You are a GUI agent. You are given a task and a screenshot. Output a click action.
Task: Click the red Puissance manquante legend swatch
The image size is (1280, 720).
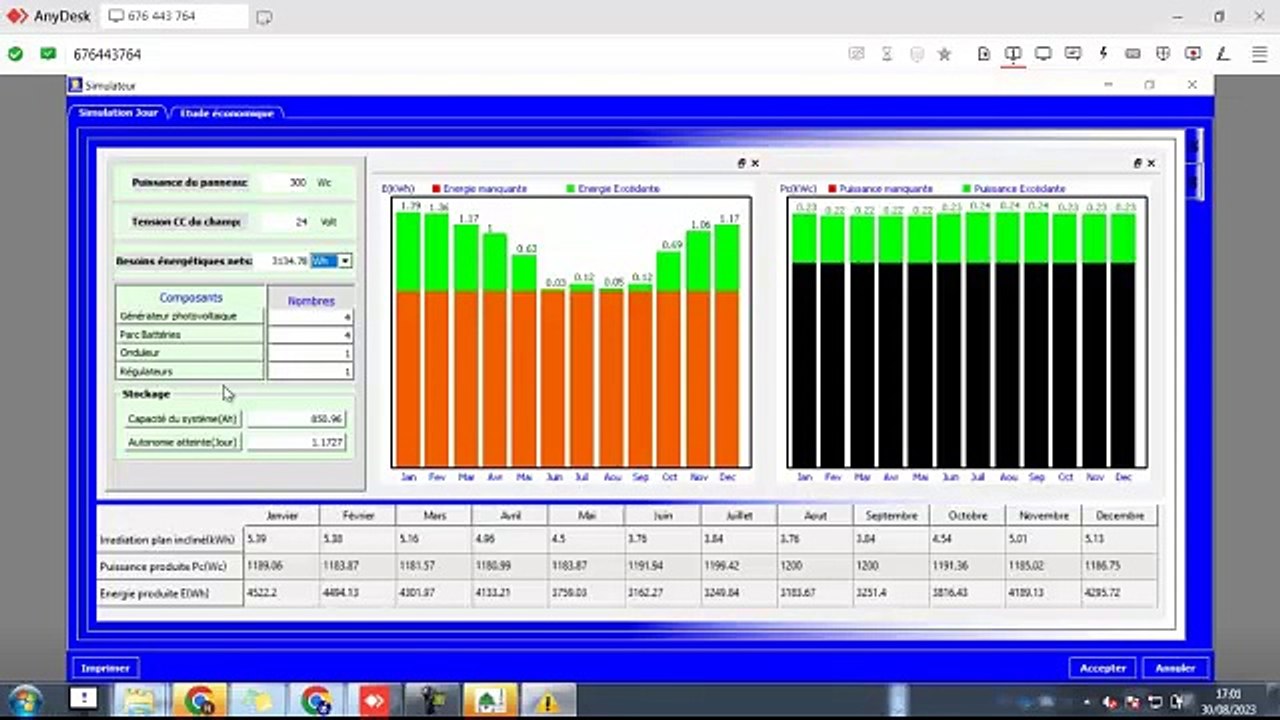click(833, 189)
